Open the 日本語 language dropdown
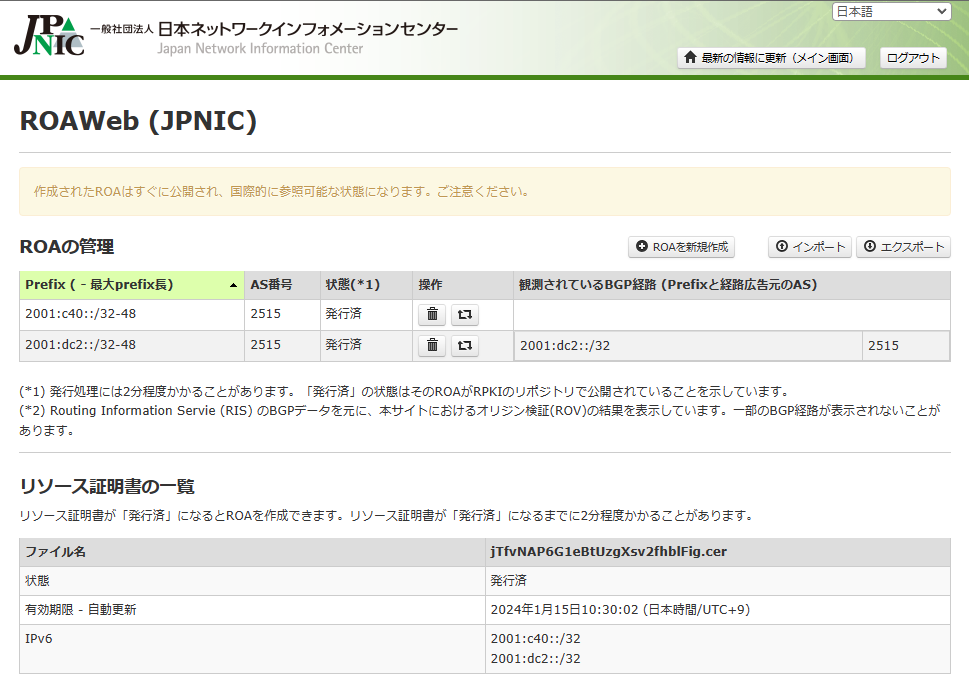Image resolution: width=969 pixels, height=688 pixels. pyautogui.click(x=891, y=12)
